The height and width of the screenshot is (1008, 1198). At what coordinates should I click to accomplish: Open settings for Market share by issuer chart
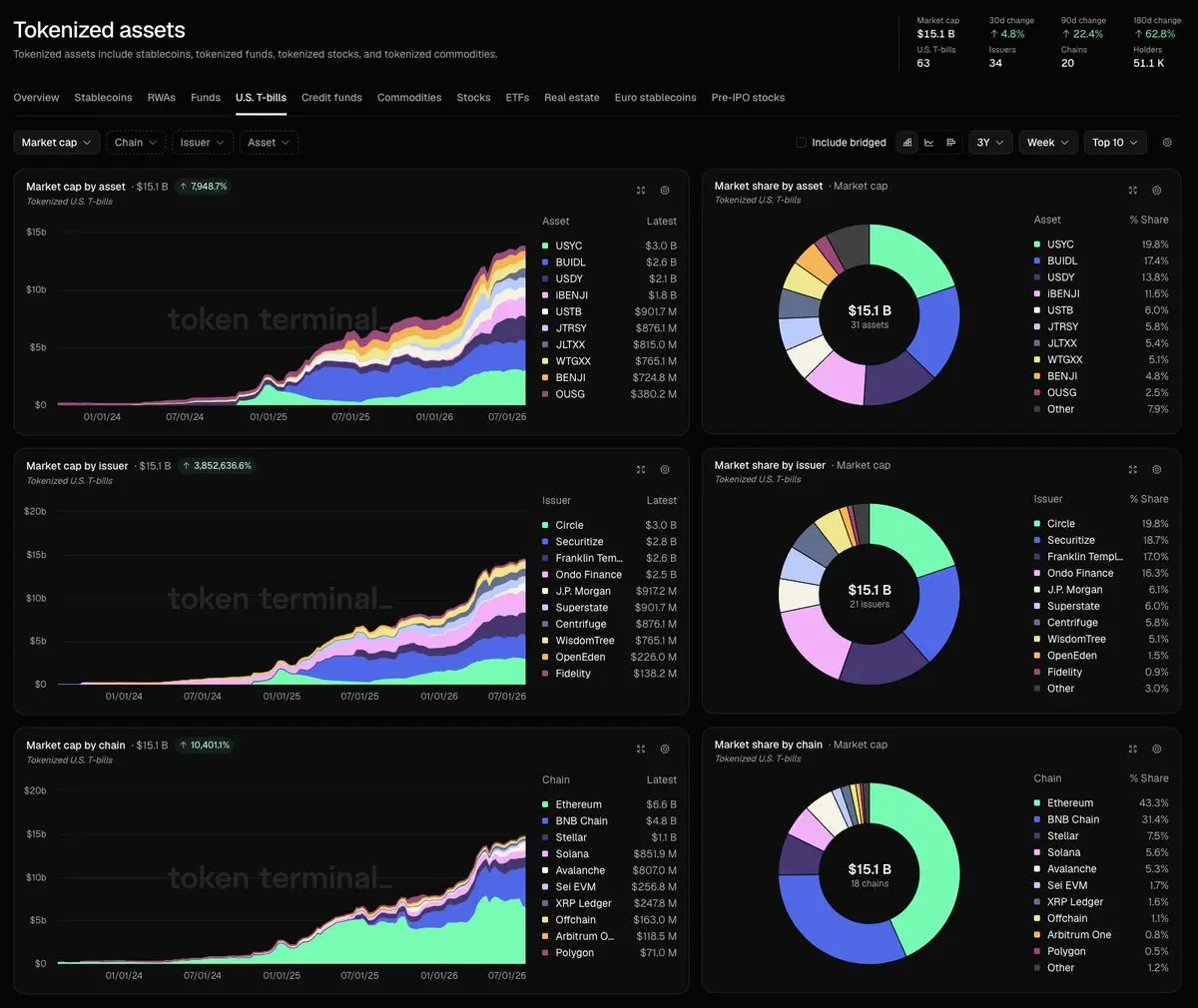1157,469
